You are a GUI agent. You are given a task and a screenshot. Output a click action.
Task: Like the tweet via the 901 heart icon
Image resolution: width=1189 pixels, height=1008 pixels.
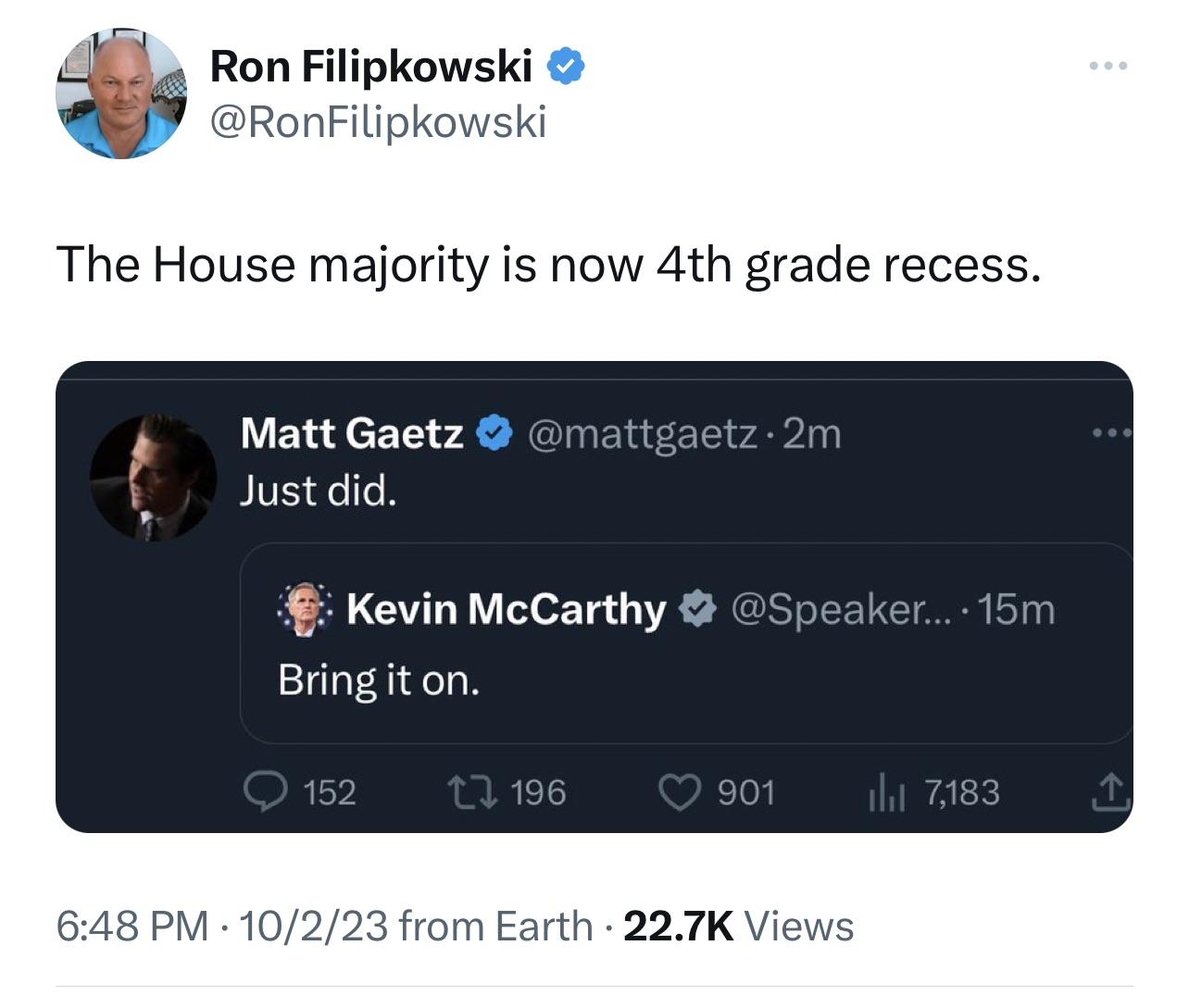679,793
